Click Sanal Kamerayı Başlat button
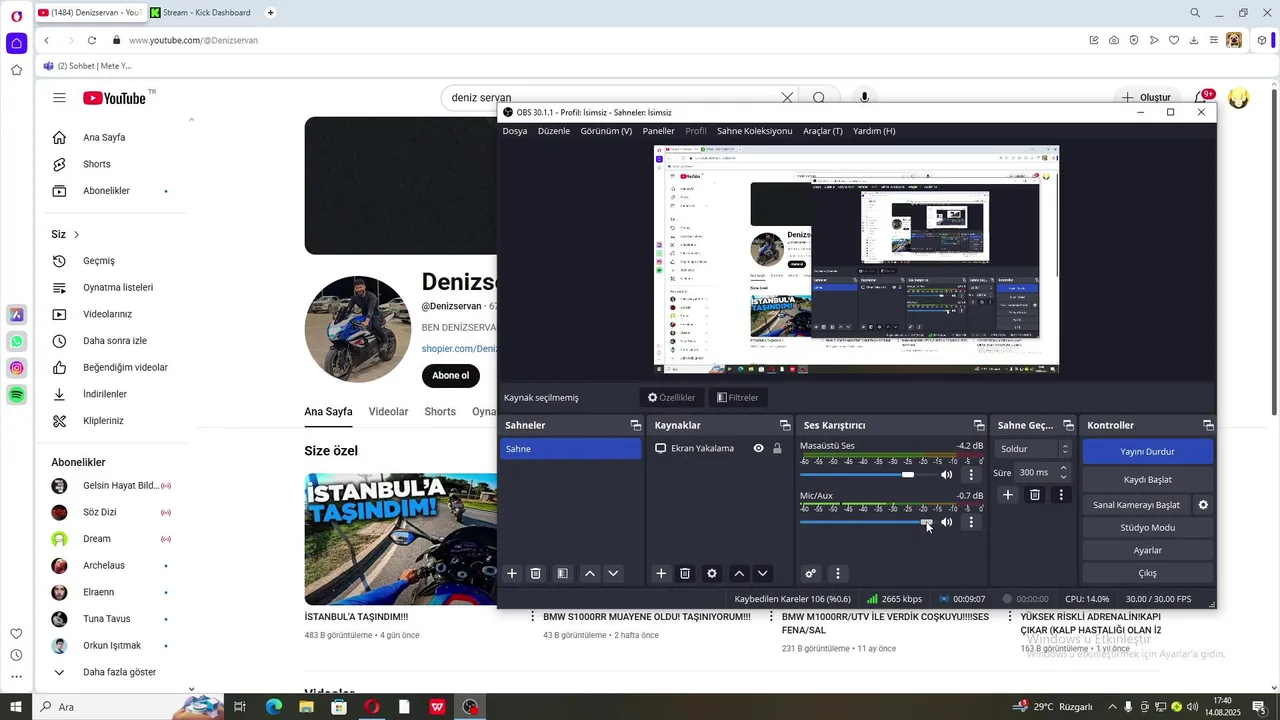This screenshot has height=720, width=1280. coord(1136,505)
